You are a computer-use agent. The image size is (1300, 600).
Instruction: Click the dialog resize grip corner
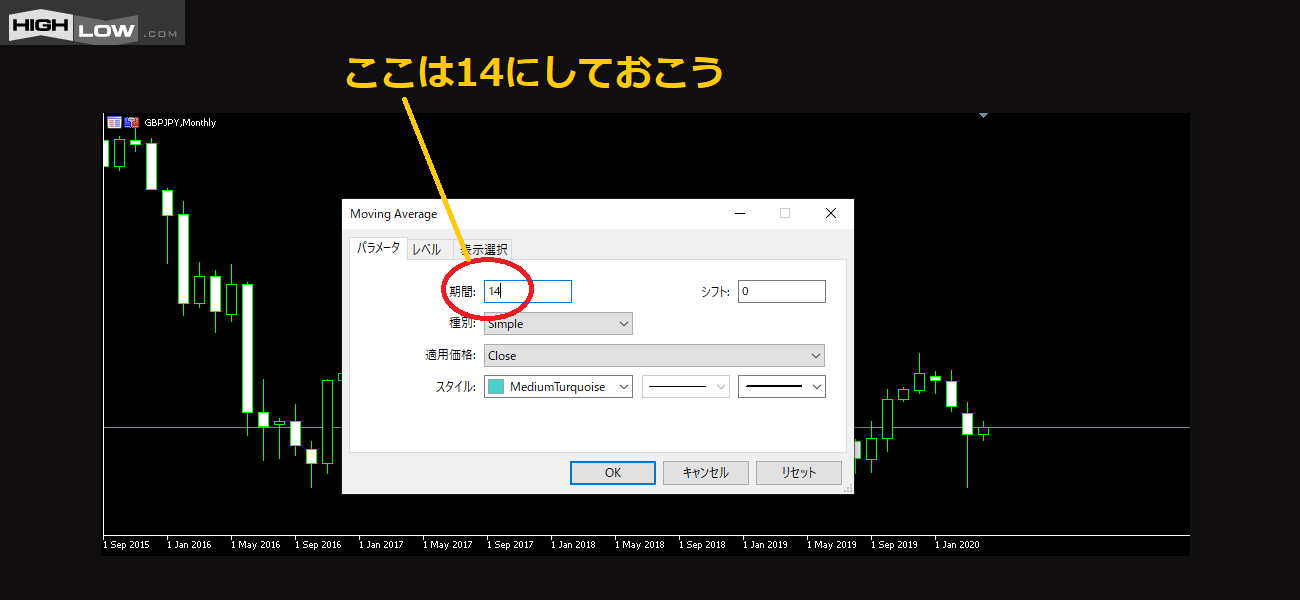point(848,488)
